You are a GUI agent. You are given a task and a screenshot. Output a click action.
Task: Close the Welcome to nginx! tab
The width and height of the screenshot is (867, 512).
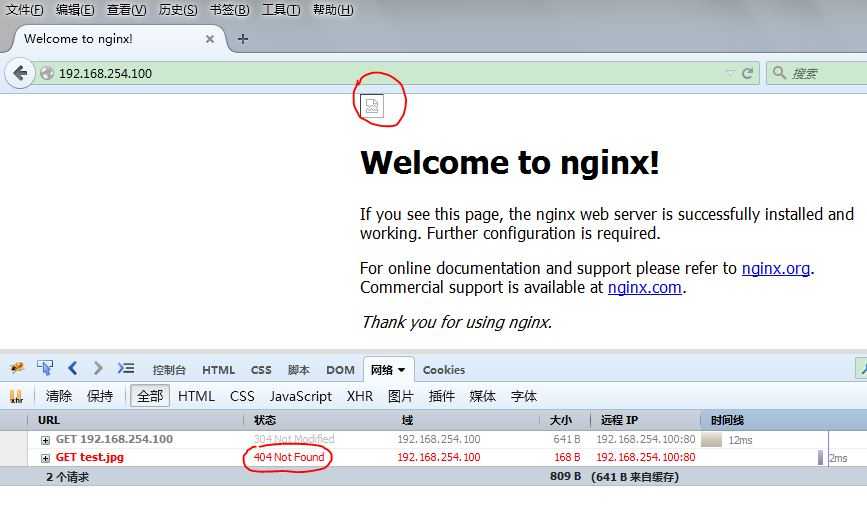pyautogui.click(x=210, y=39)
